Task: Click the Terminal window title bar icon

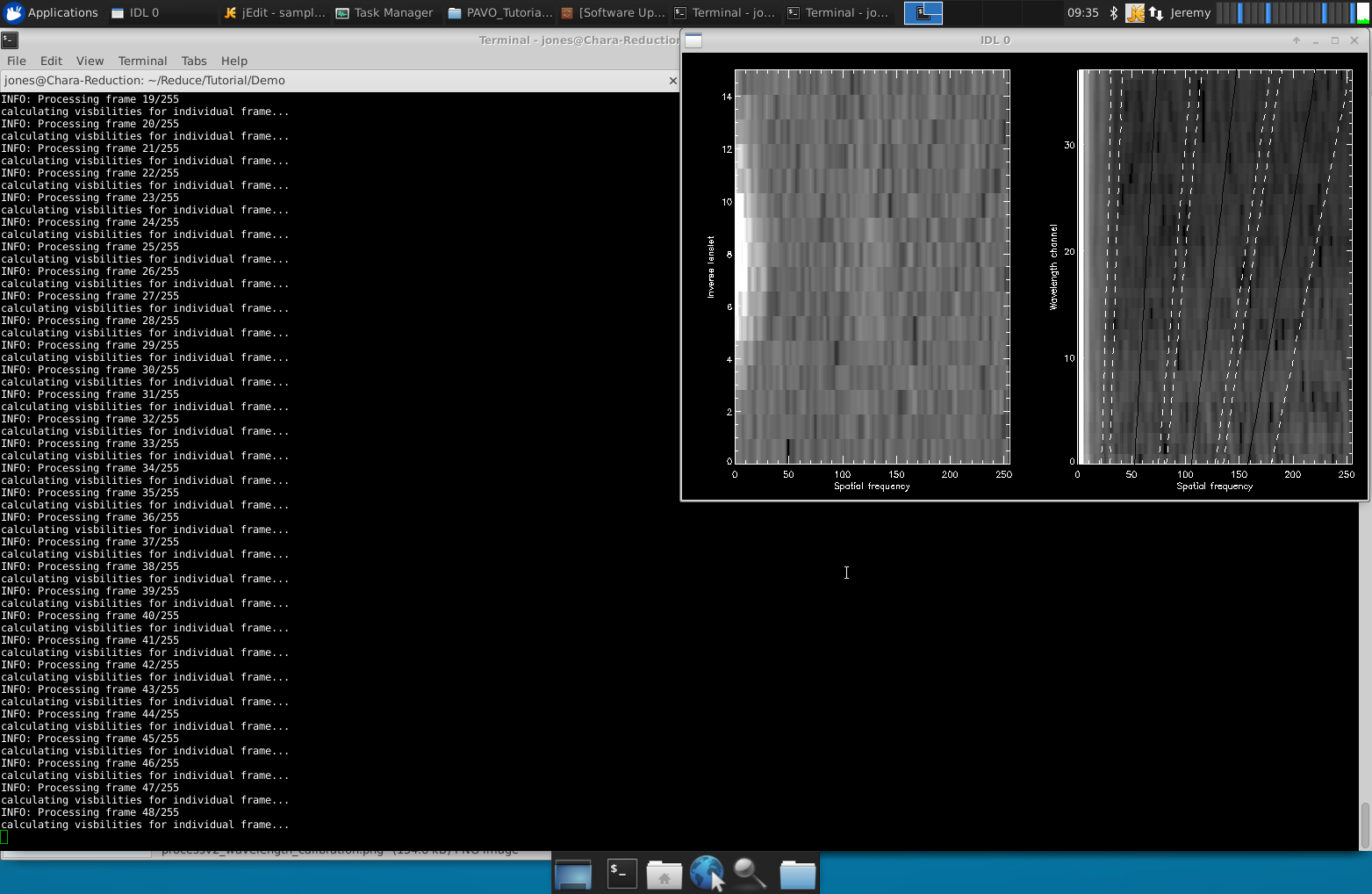Action: [10, 40]
